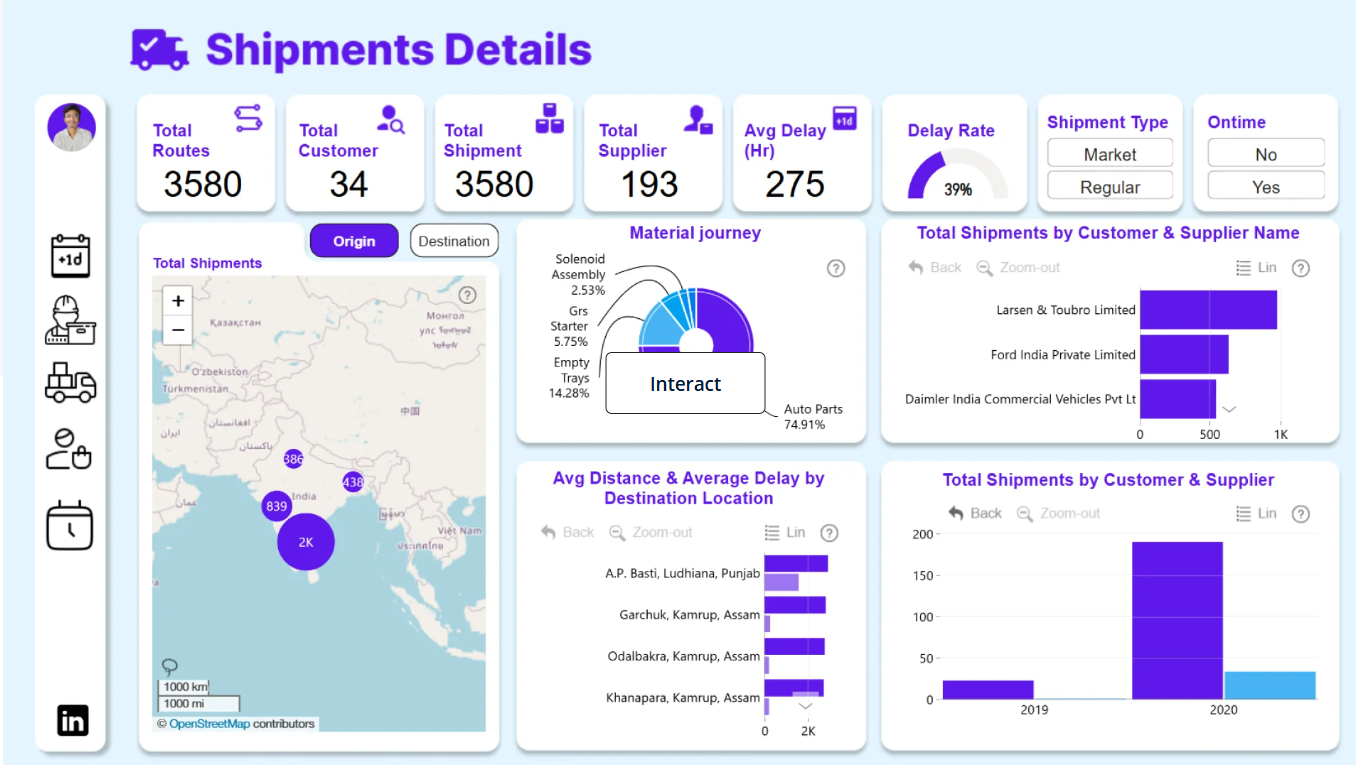Click the Interact button on Material journey

click(685, 384)
